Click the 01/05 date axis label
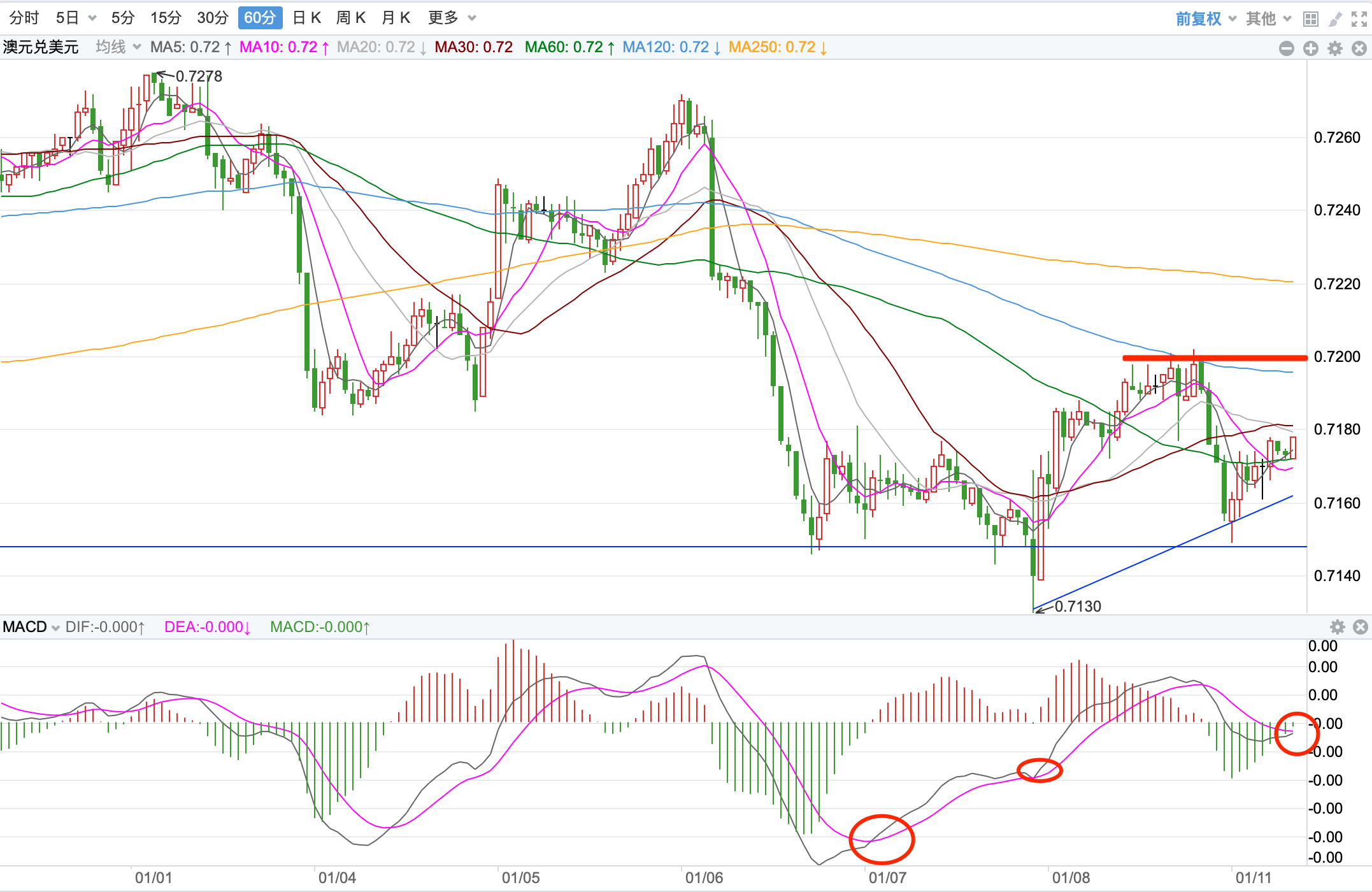 click(520, 878)
